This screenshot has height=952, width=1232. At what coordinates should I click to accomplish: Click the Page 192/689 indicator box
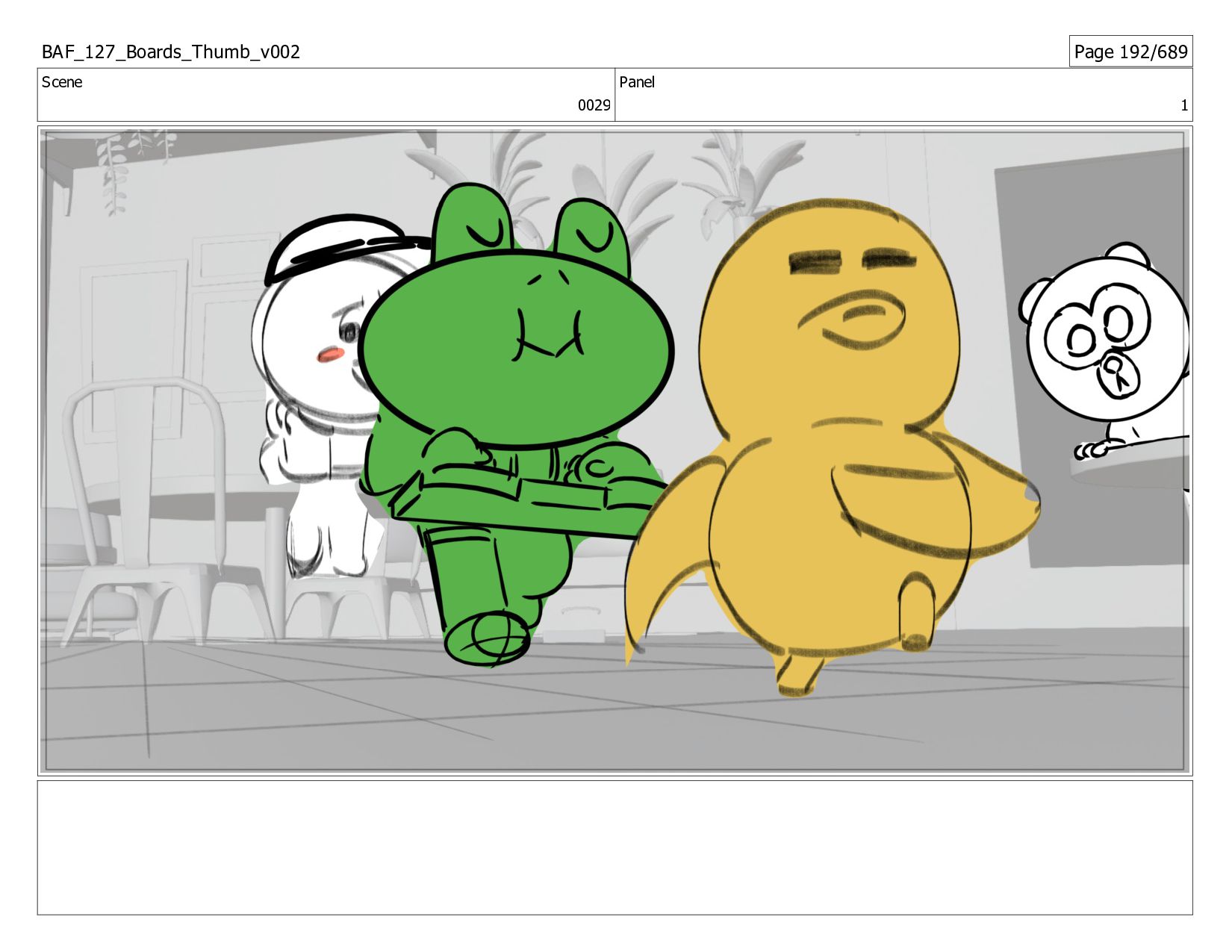tap(1130, 52)
